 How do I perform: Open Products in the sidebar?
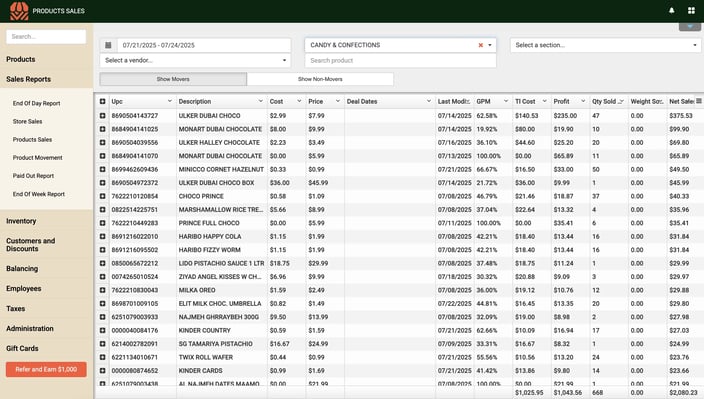click(21, 59)
